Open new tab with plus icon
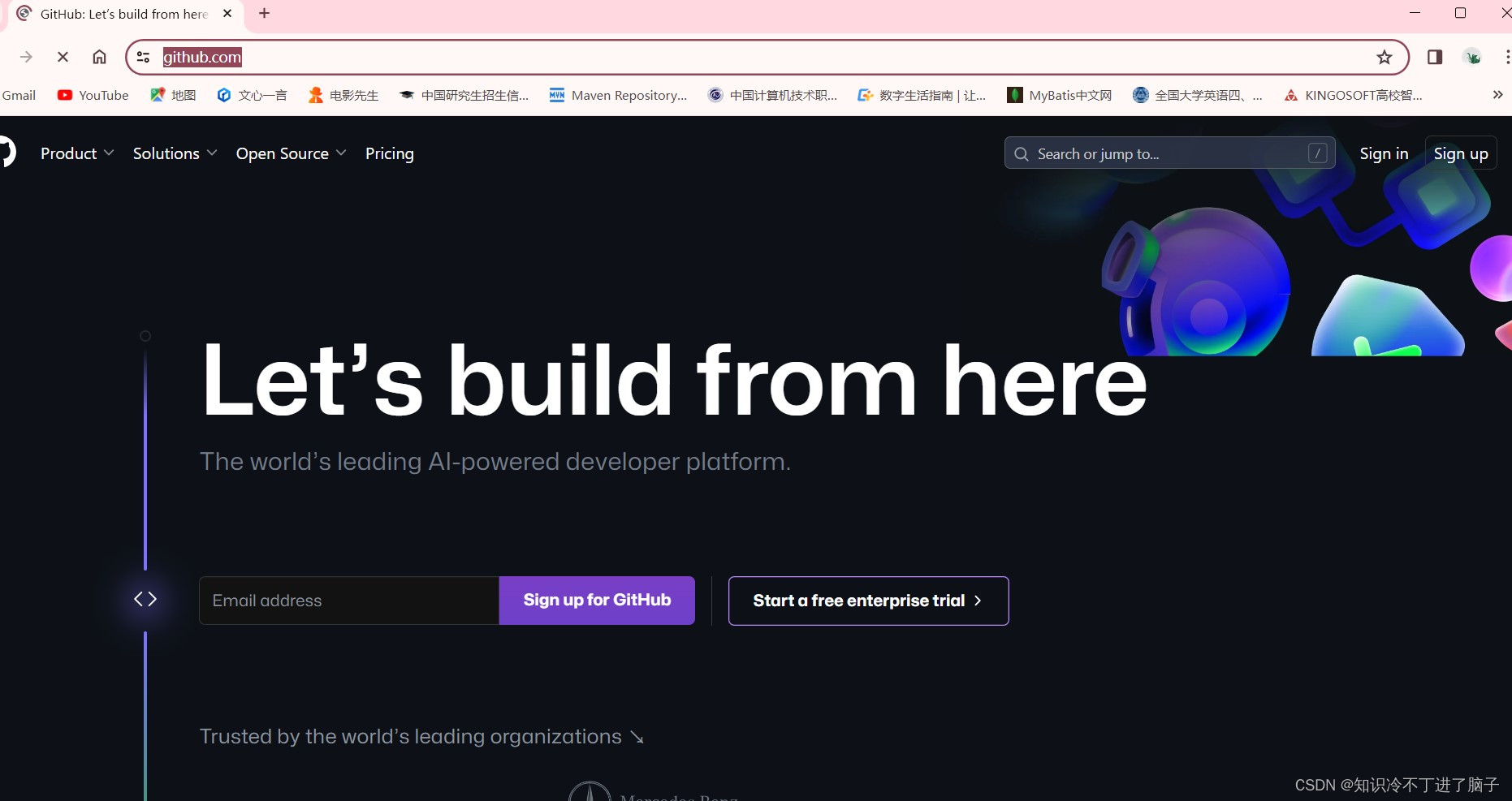1512x801 pixels. click(x=264, y=13)
